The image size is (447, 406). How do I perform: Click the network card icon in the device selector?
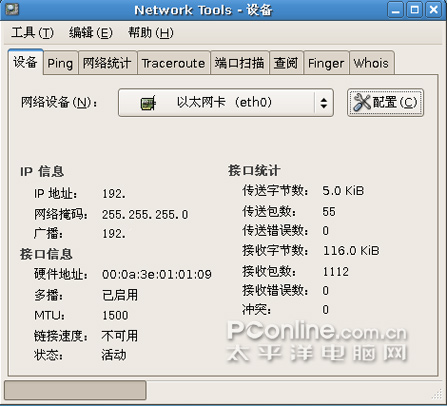pyautogui.click(x=148, y=103)
